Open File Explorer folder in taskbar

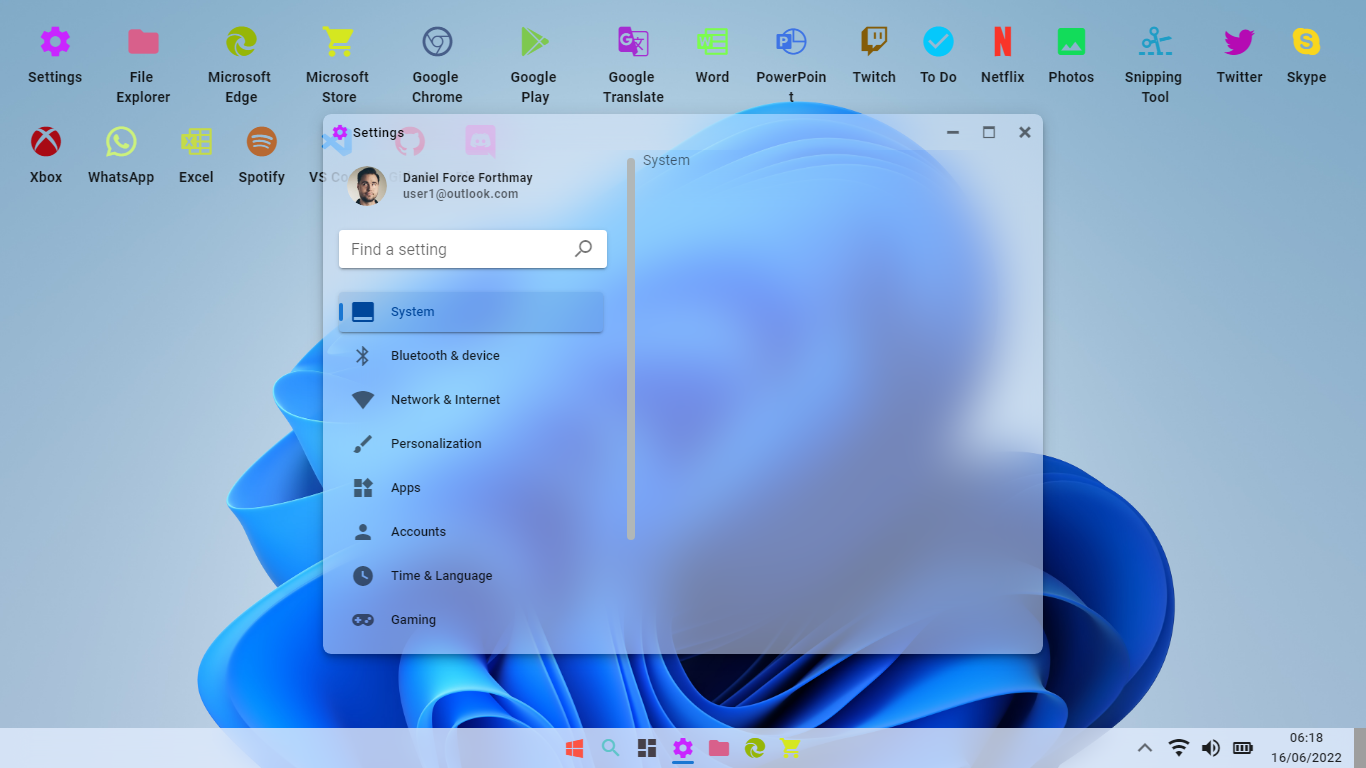click(x=718, y=748)
